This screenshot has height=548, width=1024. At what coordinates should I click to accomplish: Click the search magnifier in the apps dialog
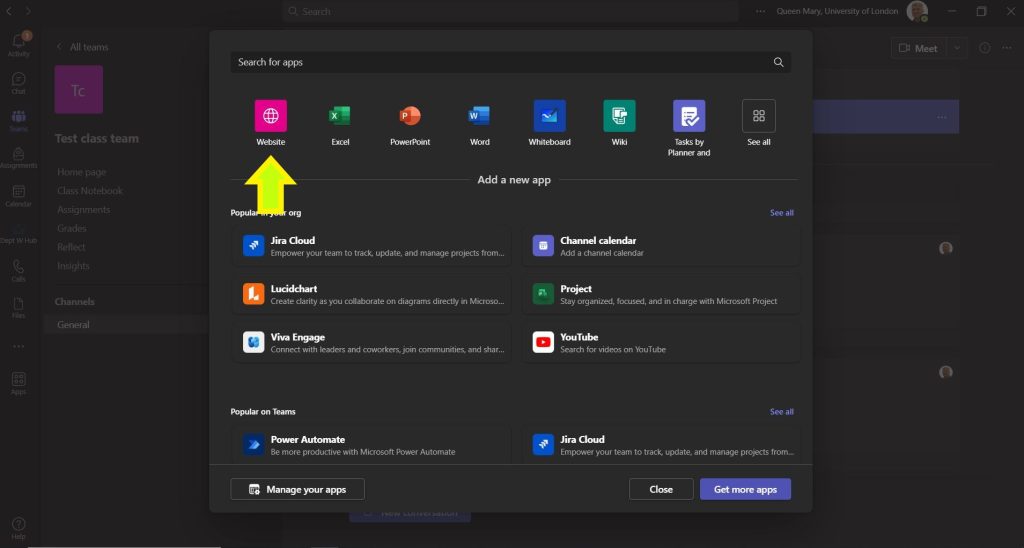coord(778,62)
